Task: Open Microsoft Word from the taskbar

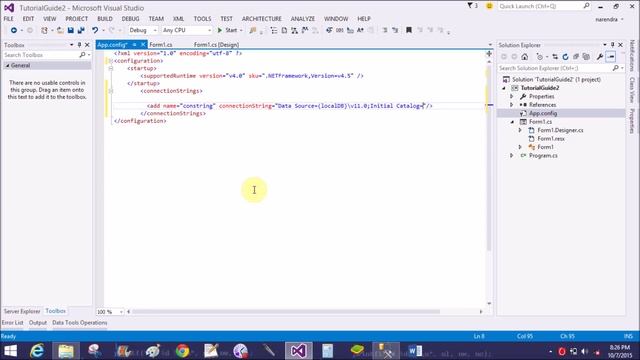Action: coord(415,351)
